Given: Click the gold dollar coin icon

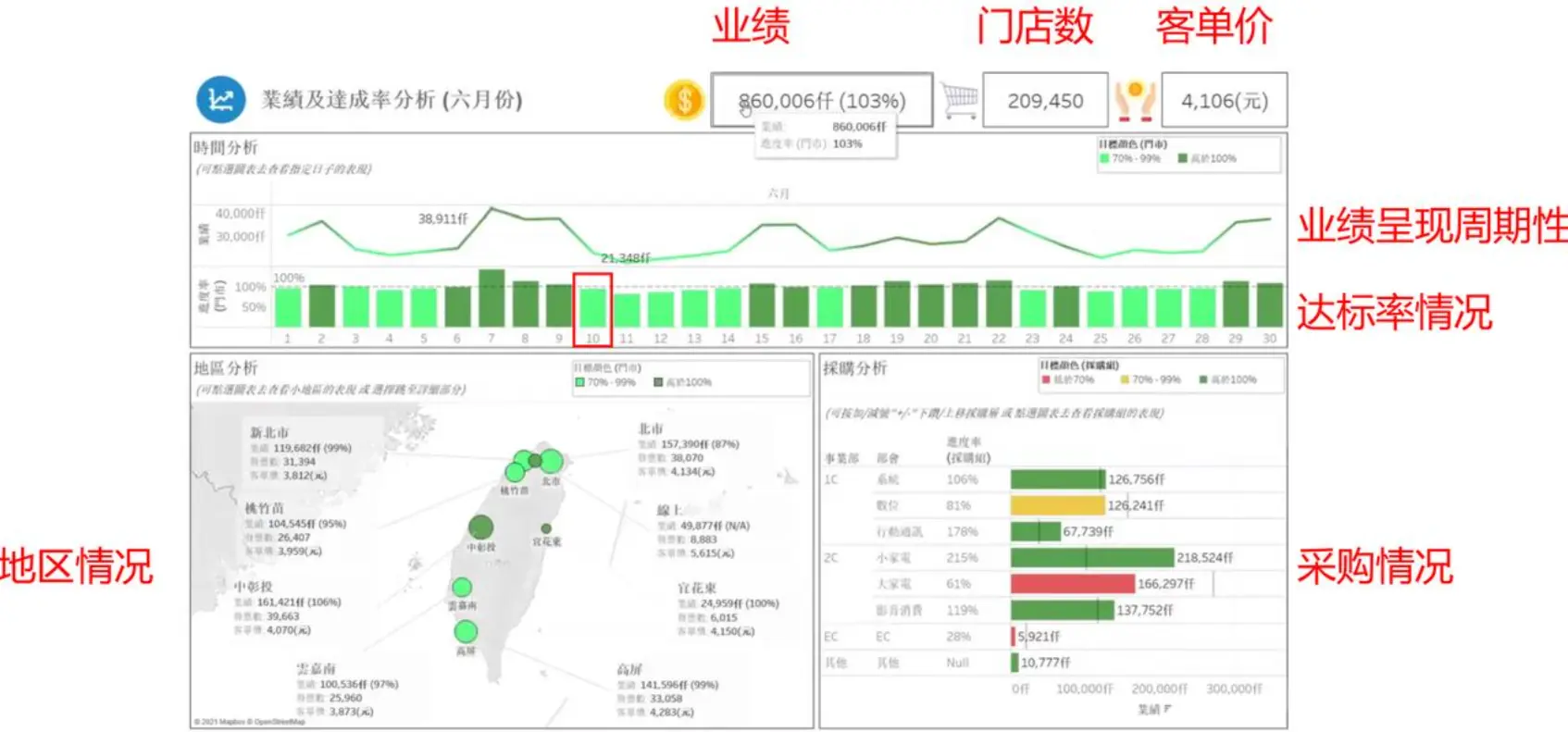Looking at the screenshot, I should (684, 100).
